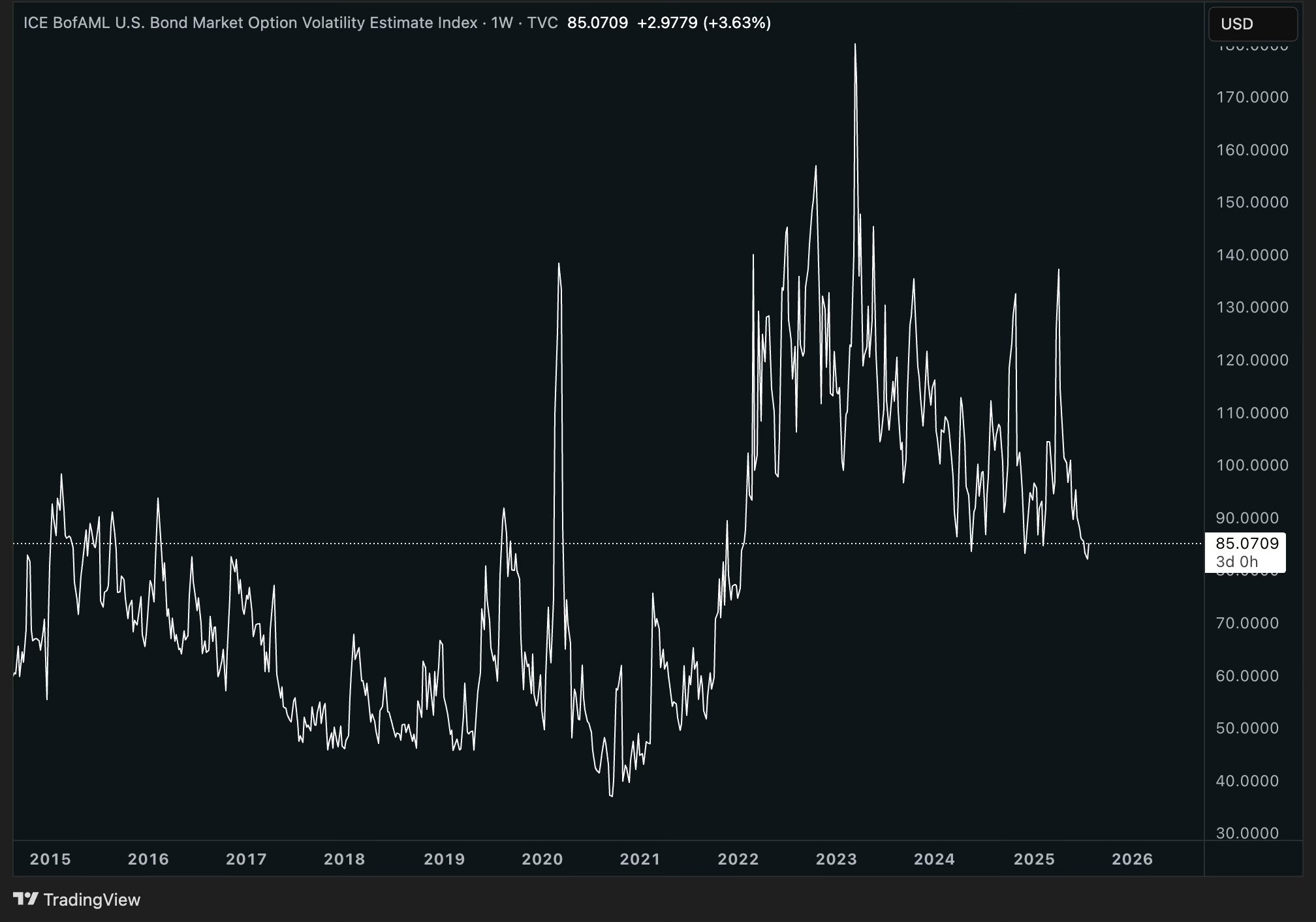Viewport: 1316px width, 922px height.
Task: Click the lowest trough in late 2020
Action: point(612,796)
